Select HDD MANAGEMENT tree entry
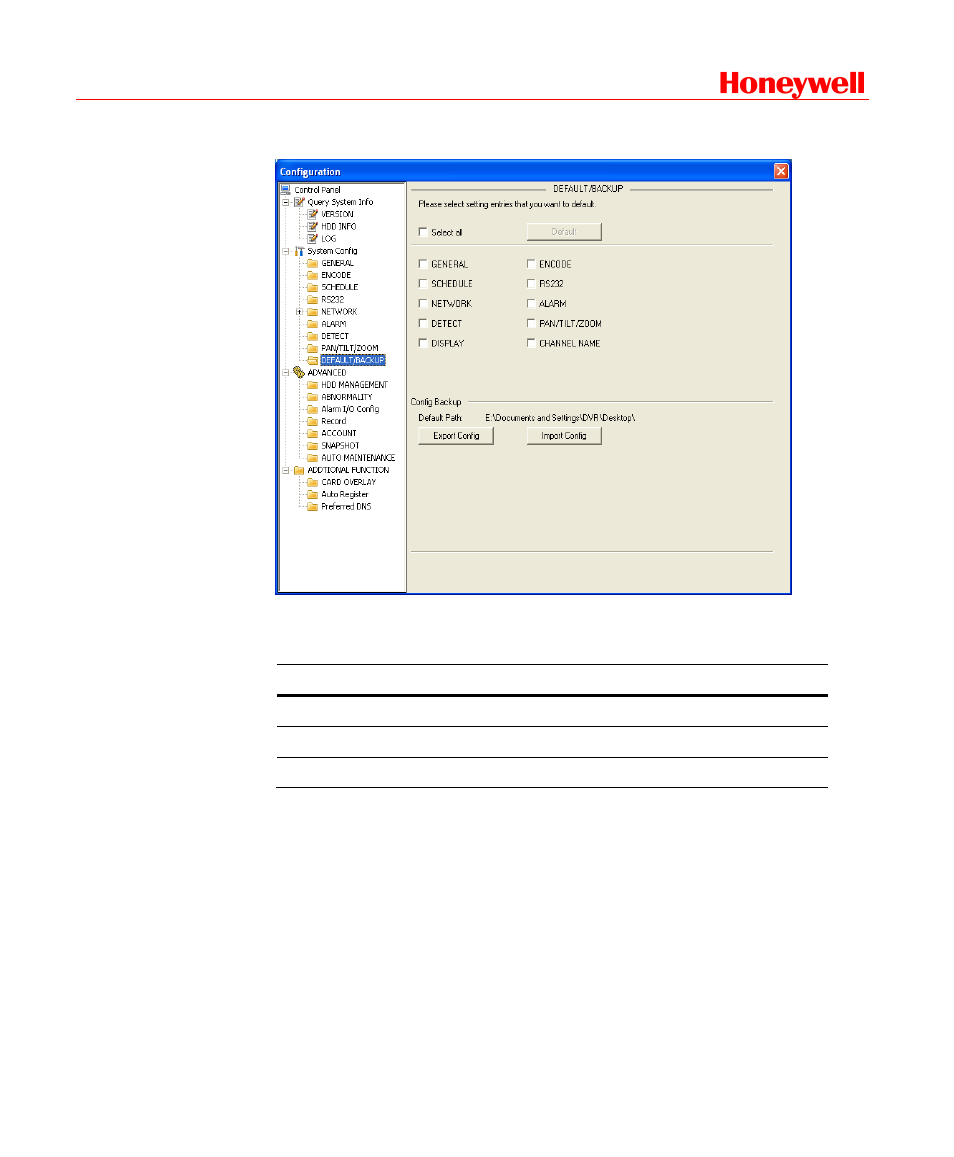Image resolution: width=954 pixels, height=1157 pixels. tap(354, 385)
